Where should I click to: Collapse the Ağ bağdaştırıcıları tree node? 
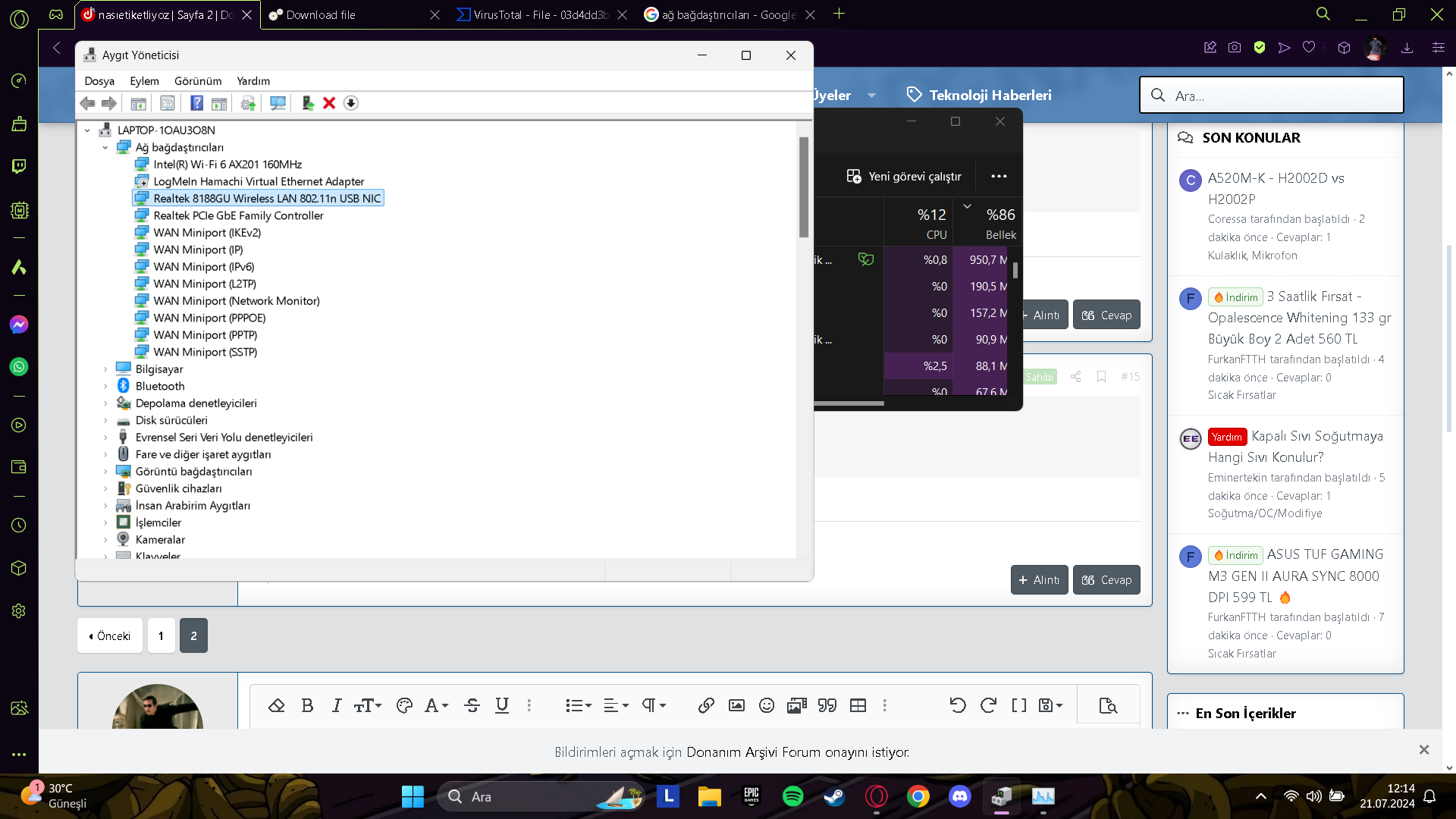(x=105, y=148)
